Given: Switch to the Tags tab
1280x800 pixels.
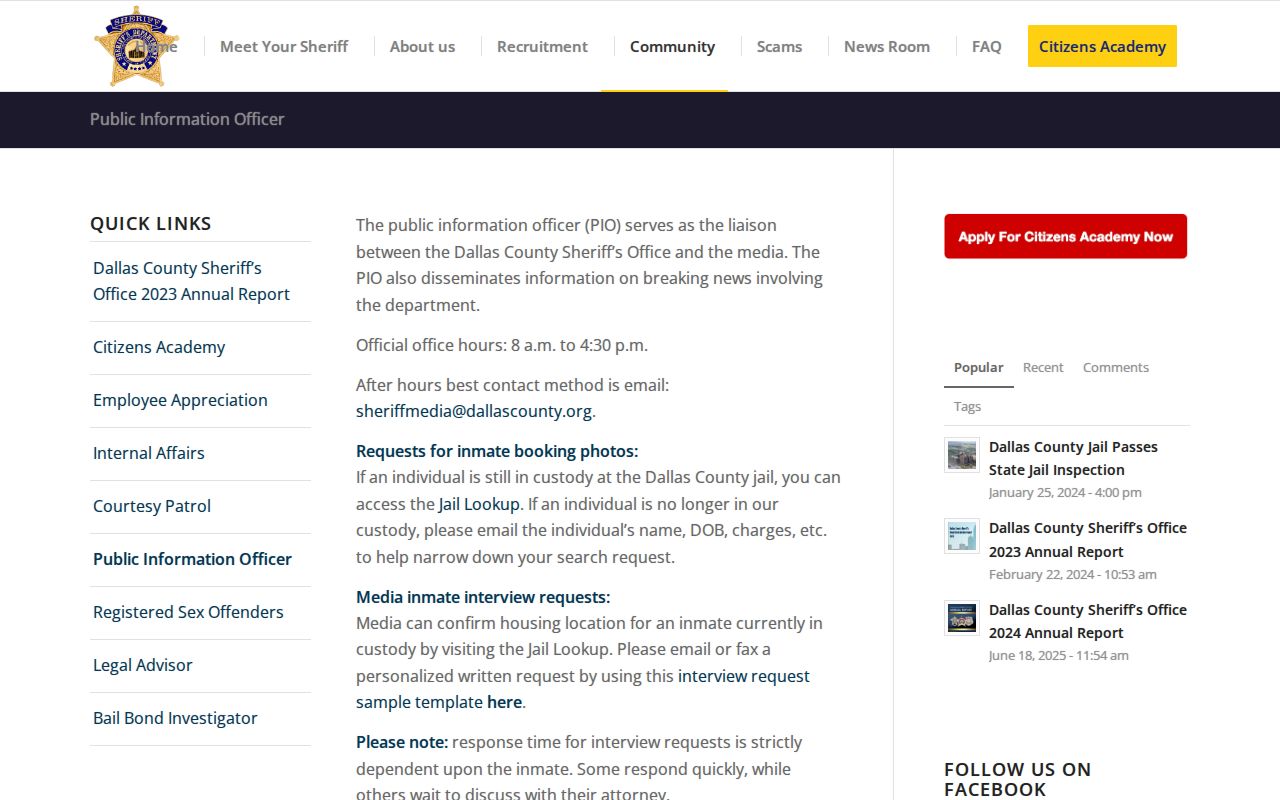Looking at the screenshot, I should [x=967, y=406].
